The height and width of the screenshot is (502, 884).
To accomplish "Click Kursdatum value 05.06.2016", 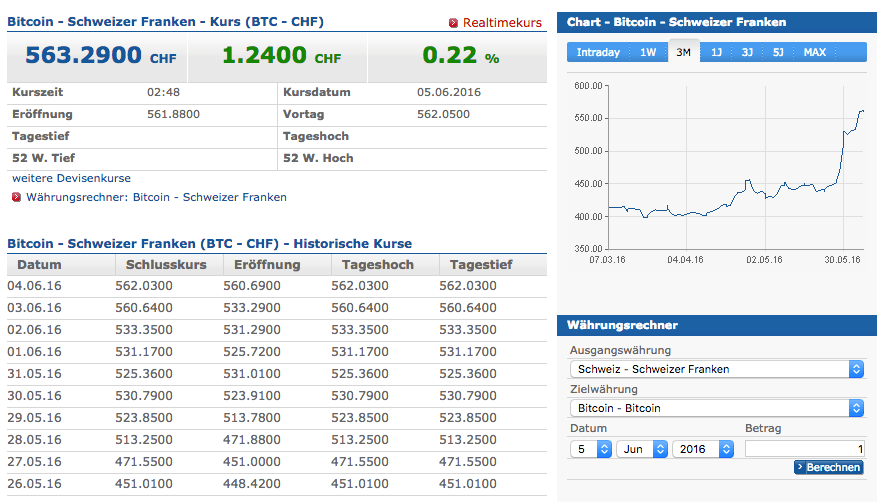I will tap(449, 93).
